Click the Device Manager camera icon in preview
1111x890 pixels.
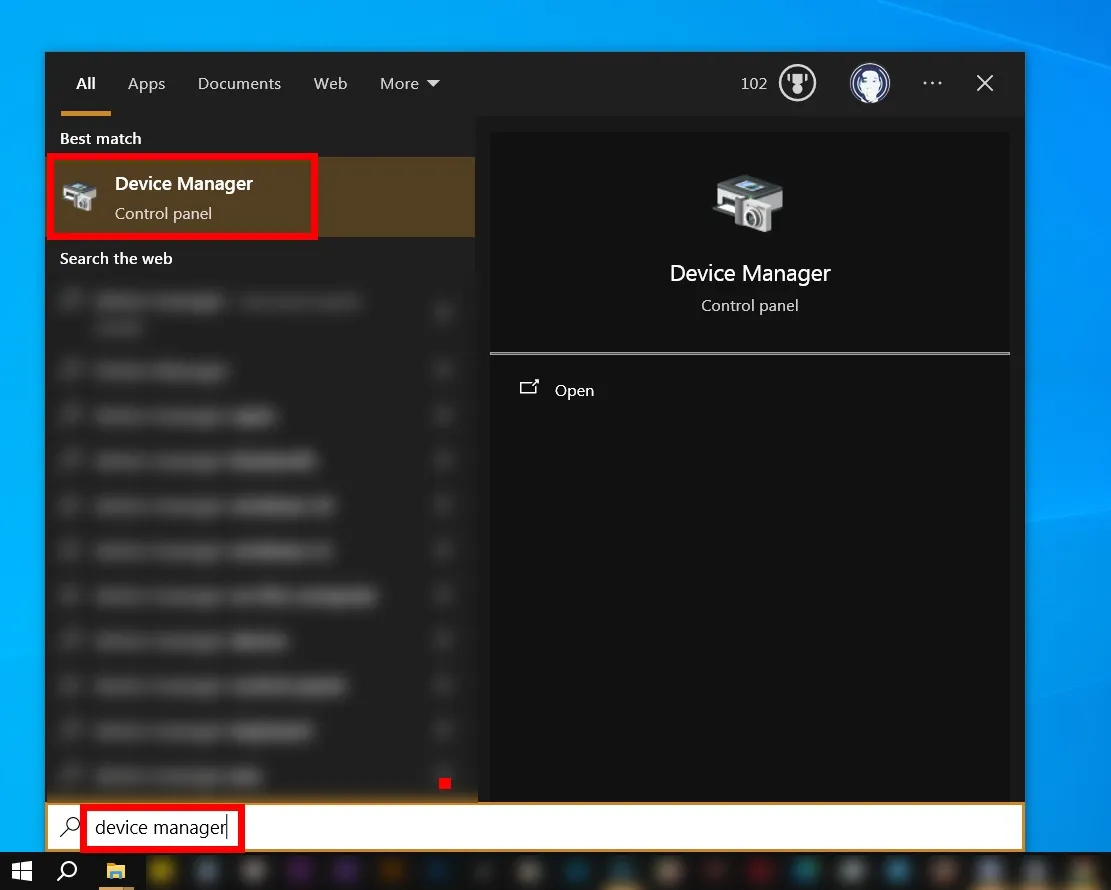point(748,205)
